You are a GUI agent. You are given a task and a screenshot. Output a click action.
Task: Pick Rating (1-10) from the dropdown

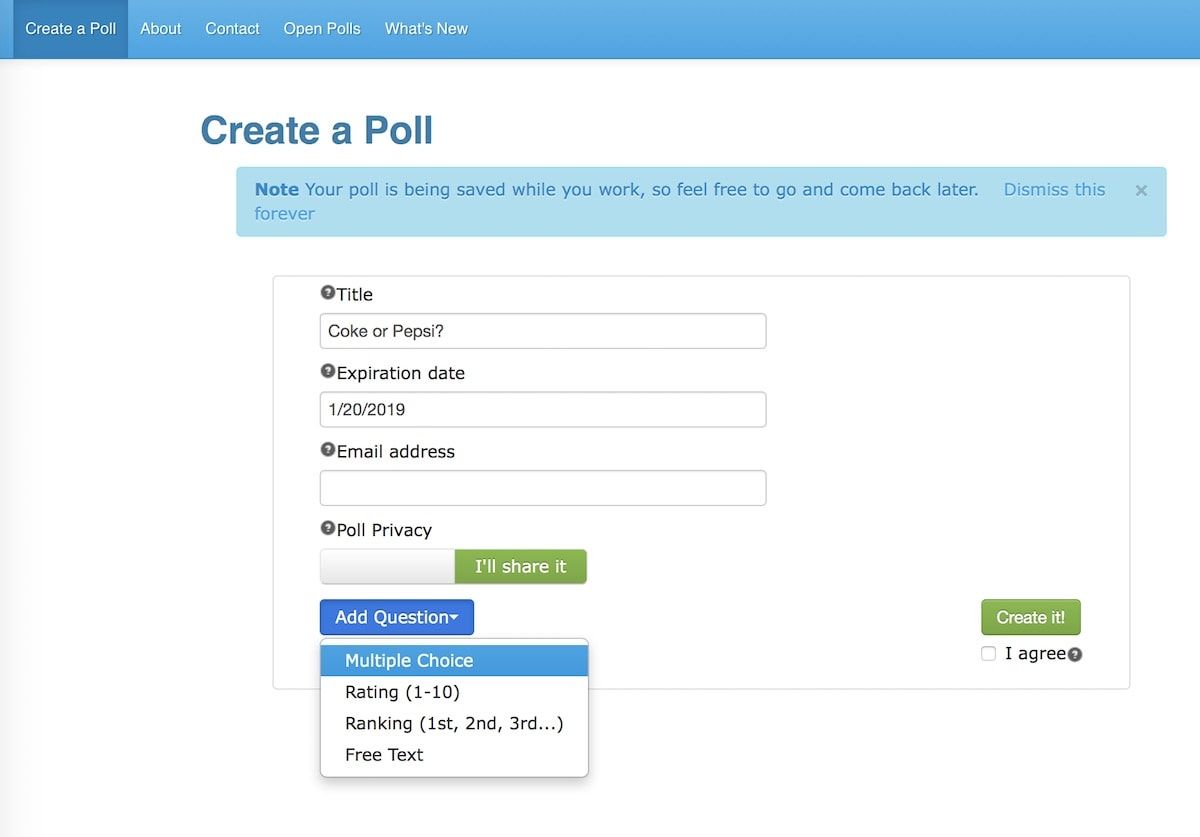(402, 692)
